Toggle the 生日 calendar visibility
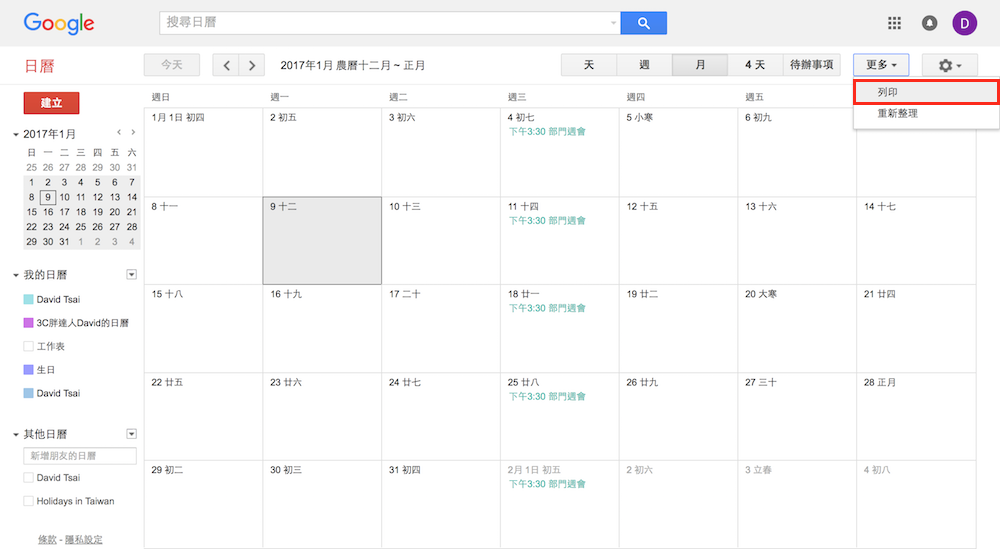Image resolution: width=1000 pixels, height=549 pixels. pyautogui.click(x=29, y=370)
